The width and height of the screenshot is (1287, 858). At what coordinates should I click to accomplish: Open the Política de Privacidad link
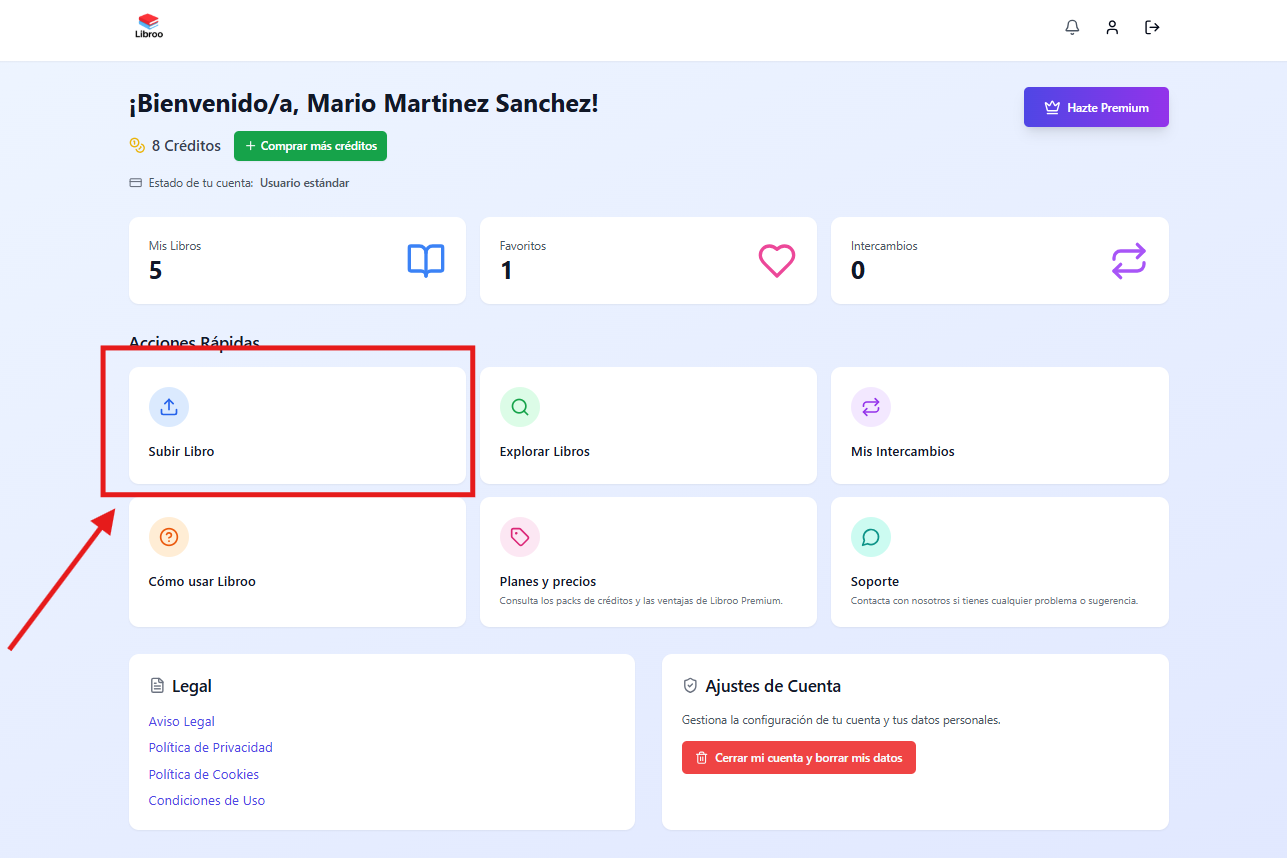[211, 747]
